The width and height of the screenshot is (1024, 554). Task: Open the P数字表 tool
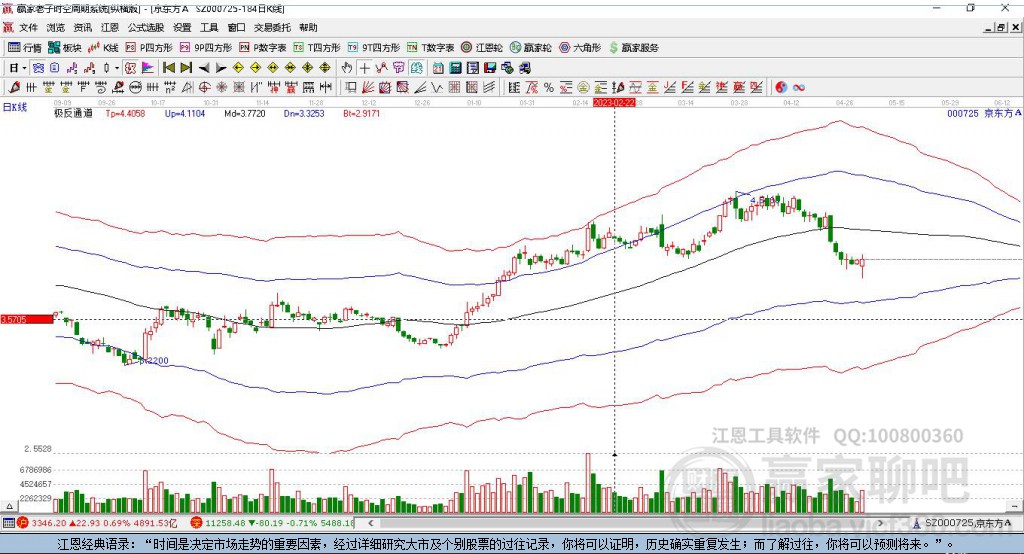[263, 48]
